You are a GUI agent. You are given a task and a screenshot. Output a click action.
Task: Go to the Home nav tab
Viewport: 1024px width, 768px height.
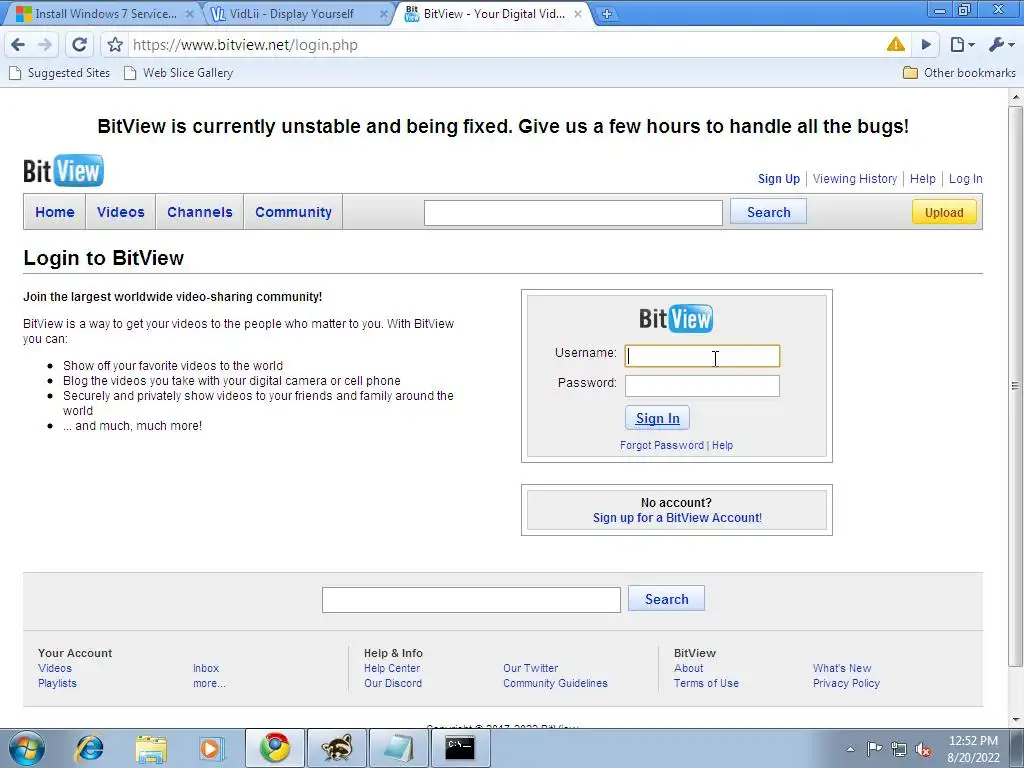click(55, 212)
